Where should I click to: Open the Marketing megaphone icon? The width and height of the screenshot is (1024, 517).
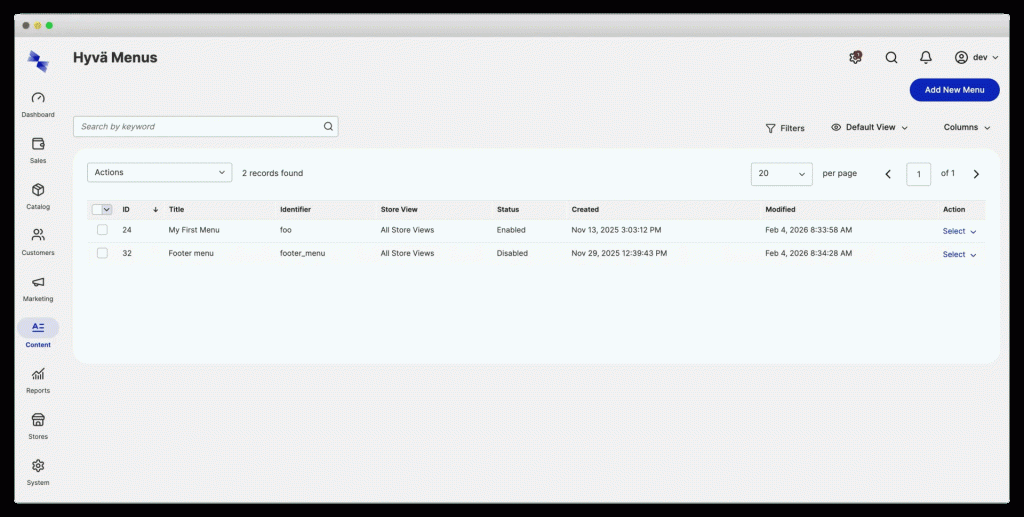(38, 282)
